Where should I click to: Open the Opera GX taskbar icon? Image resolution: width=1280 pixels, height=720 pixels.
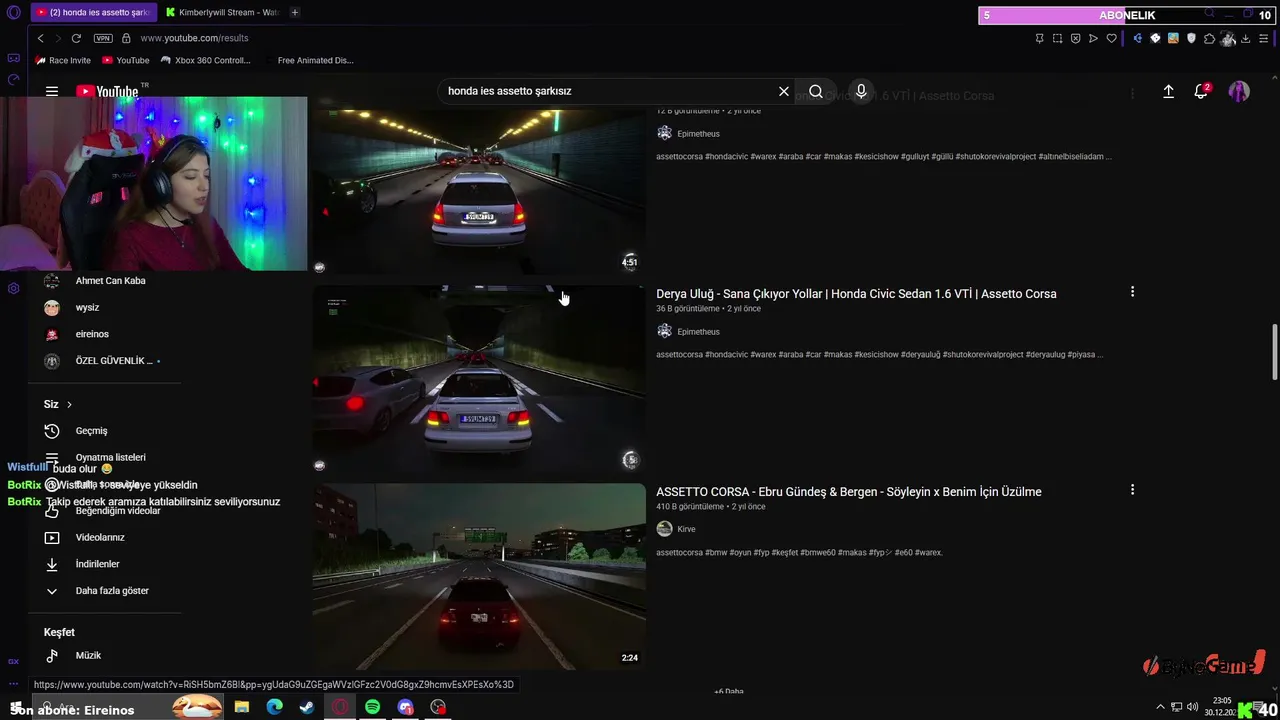coord(340,707)
